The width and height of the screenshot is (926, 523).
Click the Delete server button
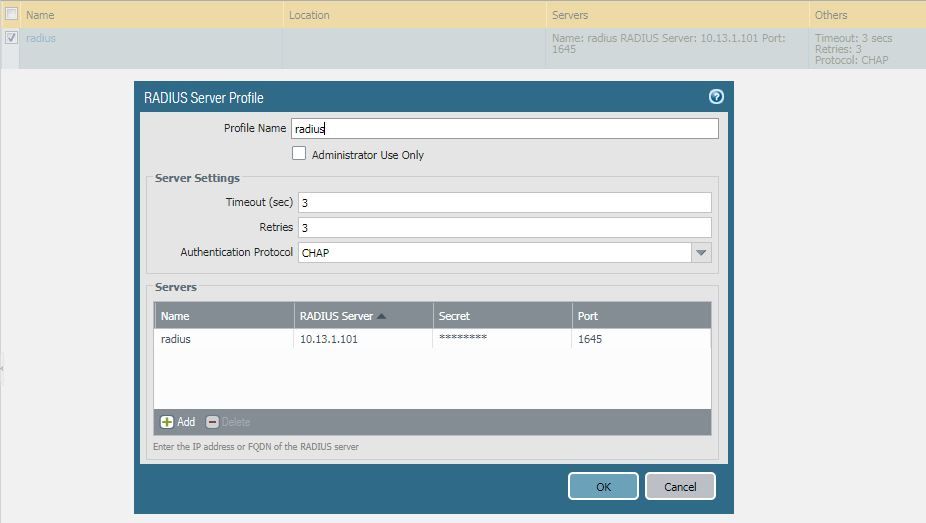(x=228, y=422)
